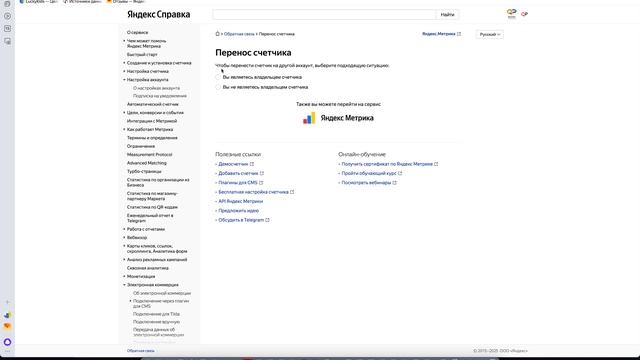The height and width of the screenshot is (360, 640).
Task: Click the orange icon in browser sidebar bottom
Action: [x=7, y=326]
